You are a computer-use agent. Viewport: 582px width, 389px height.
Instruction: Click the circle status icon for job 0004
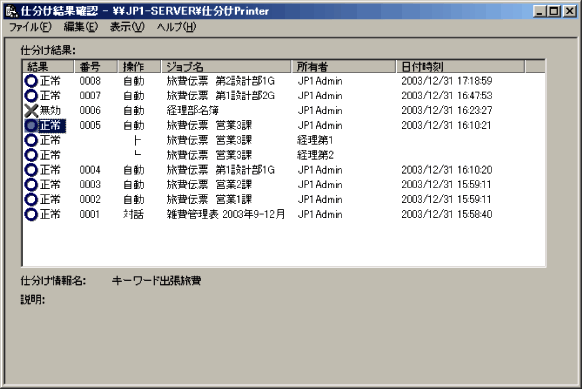31,170
